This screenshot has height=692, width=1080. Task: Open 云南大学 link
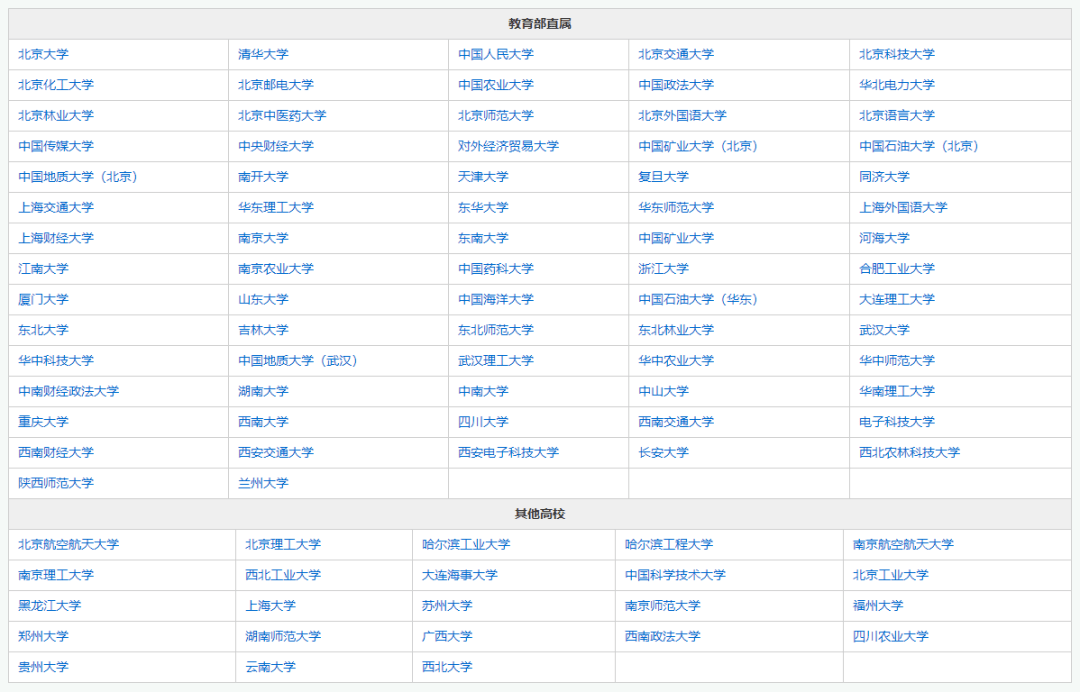[x=268, y=666]
